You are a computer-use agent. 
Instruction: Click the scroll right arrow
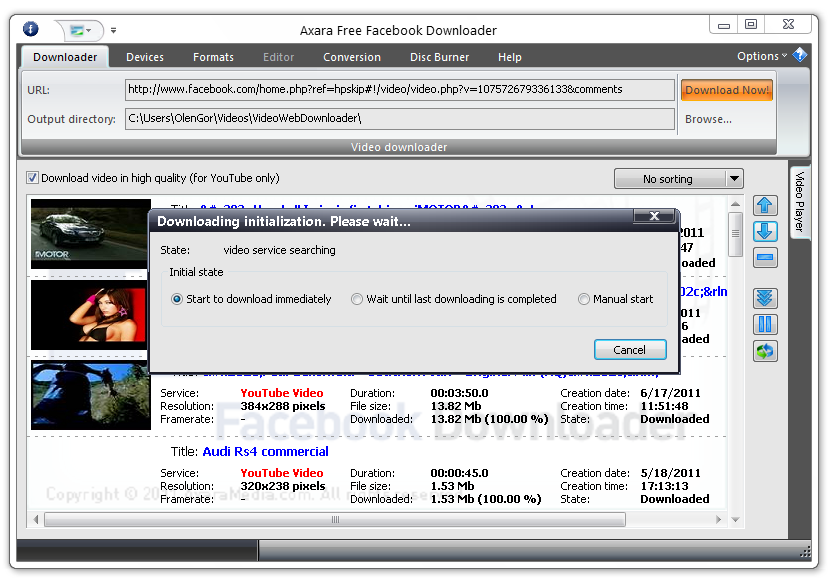[718, 520]
